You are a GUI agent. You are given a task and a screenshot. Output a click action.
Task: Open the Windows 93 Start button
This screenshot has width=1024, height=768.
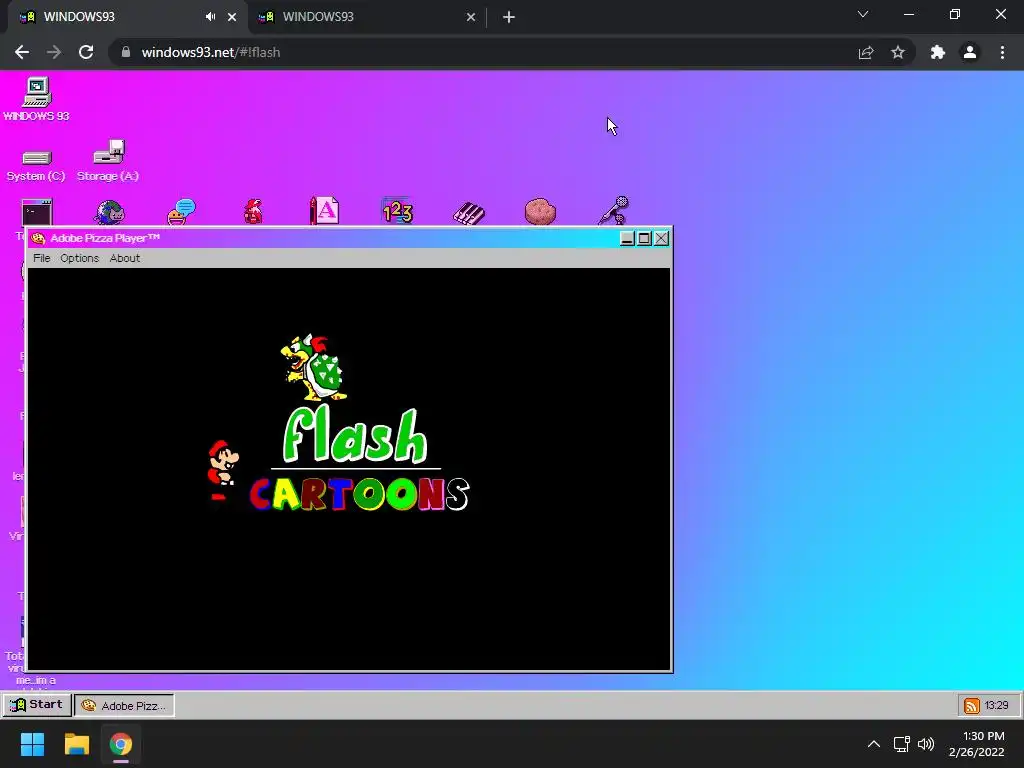click(x=37, y=705)
